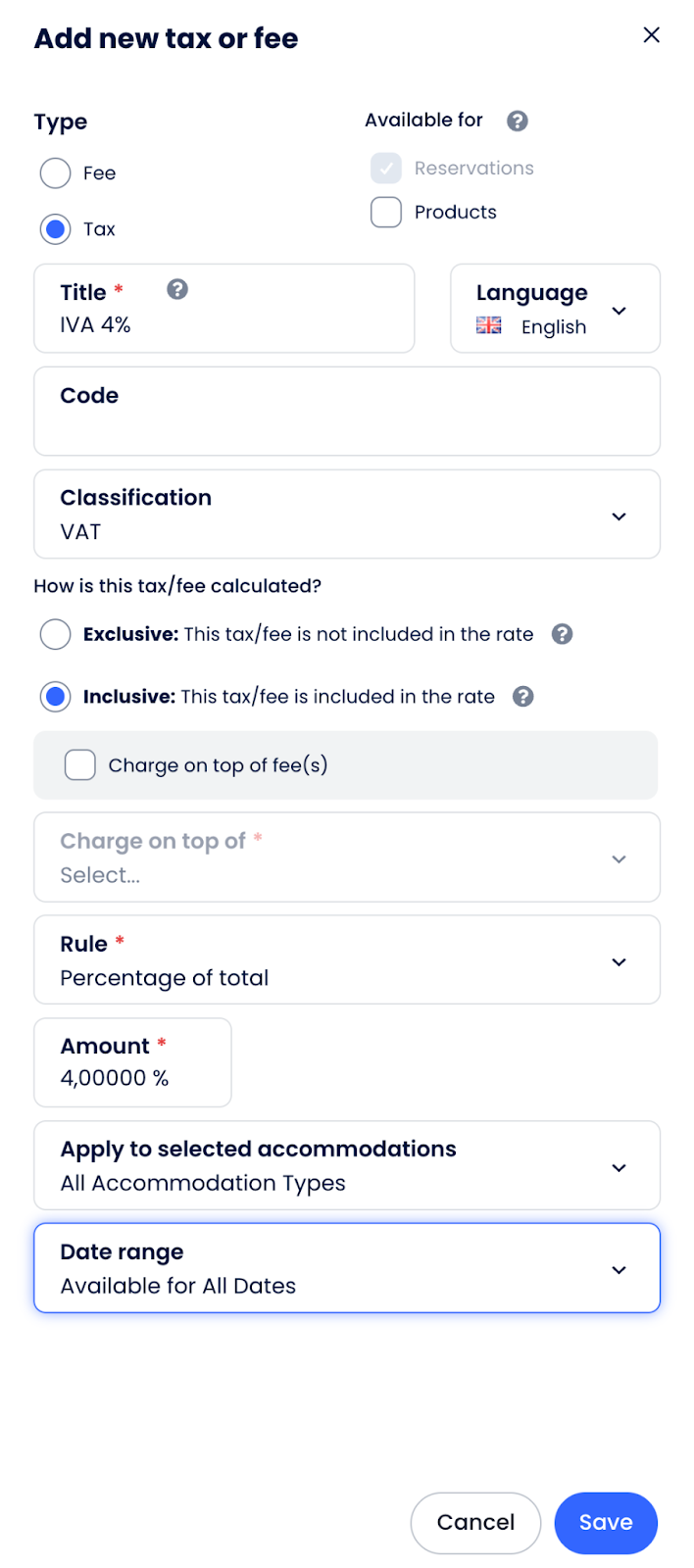Click the help icon beside Title field
The image size is (694, 1568).
(x=177, y=289)
